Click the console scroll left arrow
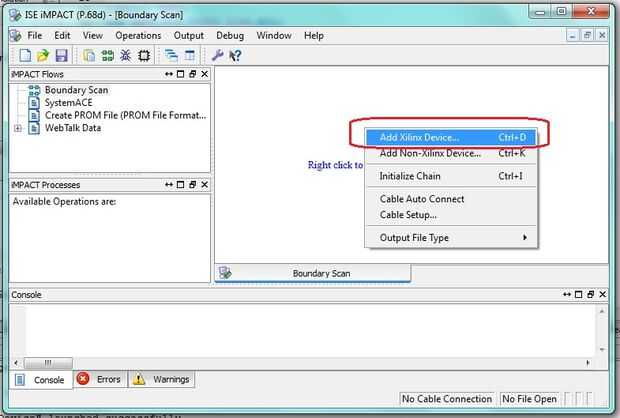 click(x=16, y=363)
